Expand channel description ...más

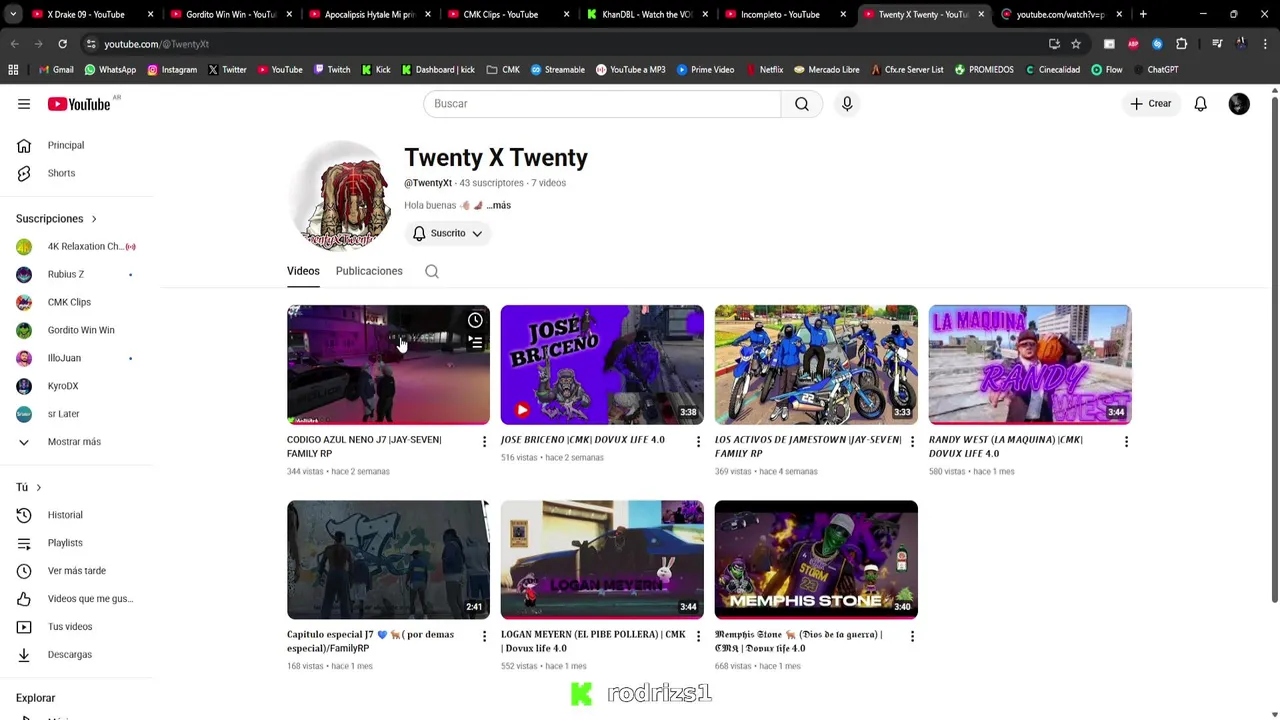[x=498, y=205]
